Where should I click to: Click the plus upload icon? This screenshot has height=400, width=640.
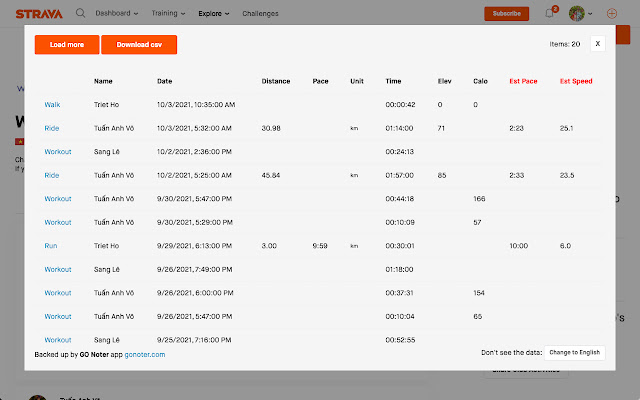coord(611,13)
